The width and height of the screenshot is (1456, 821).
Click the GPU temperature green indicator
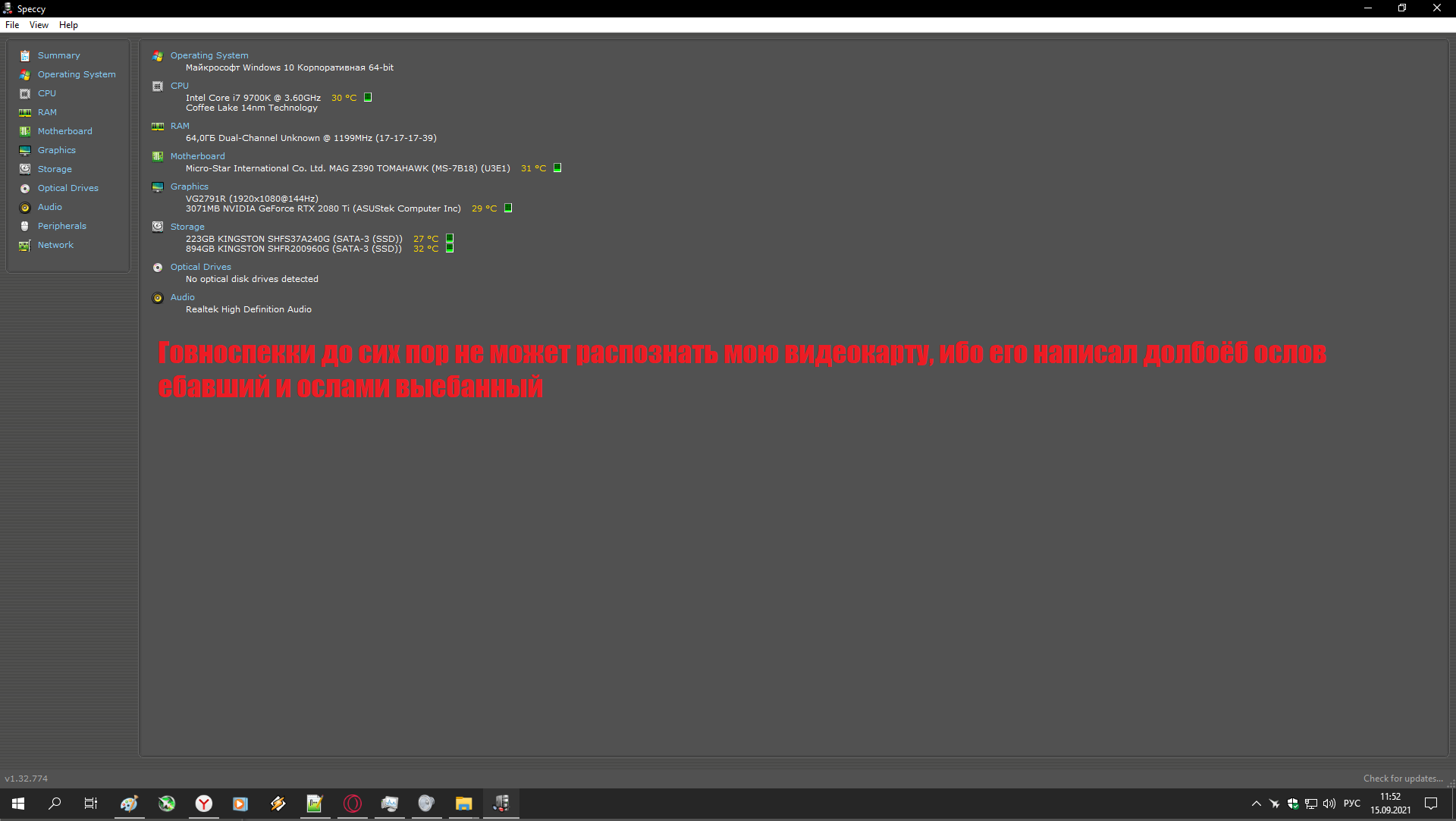[508, 208]
